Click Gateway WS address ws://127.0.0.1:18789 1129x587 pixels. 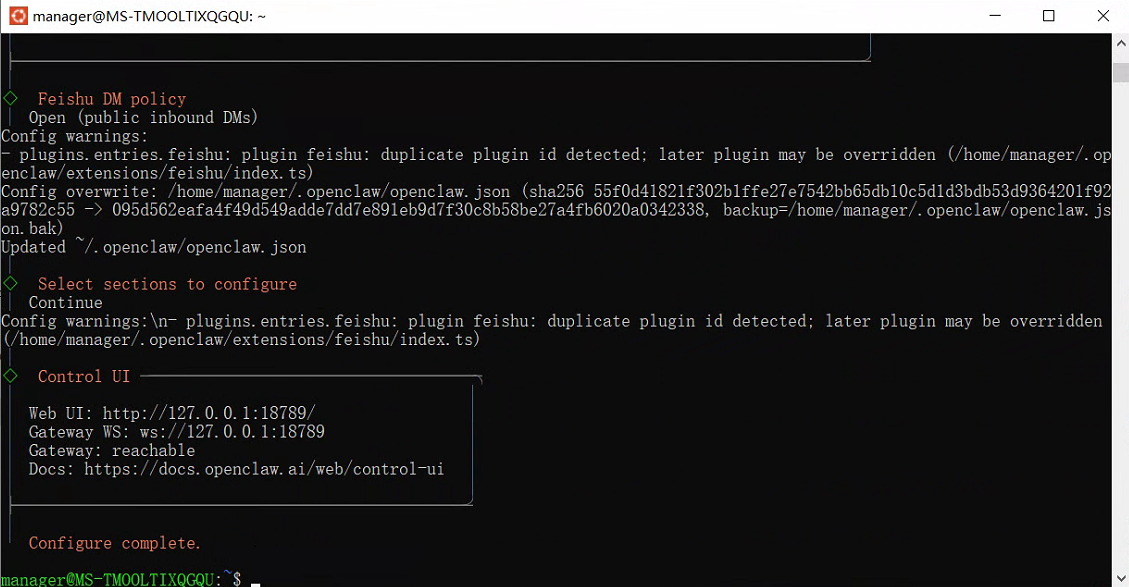coord(232,431)
